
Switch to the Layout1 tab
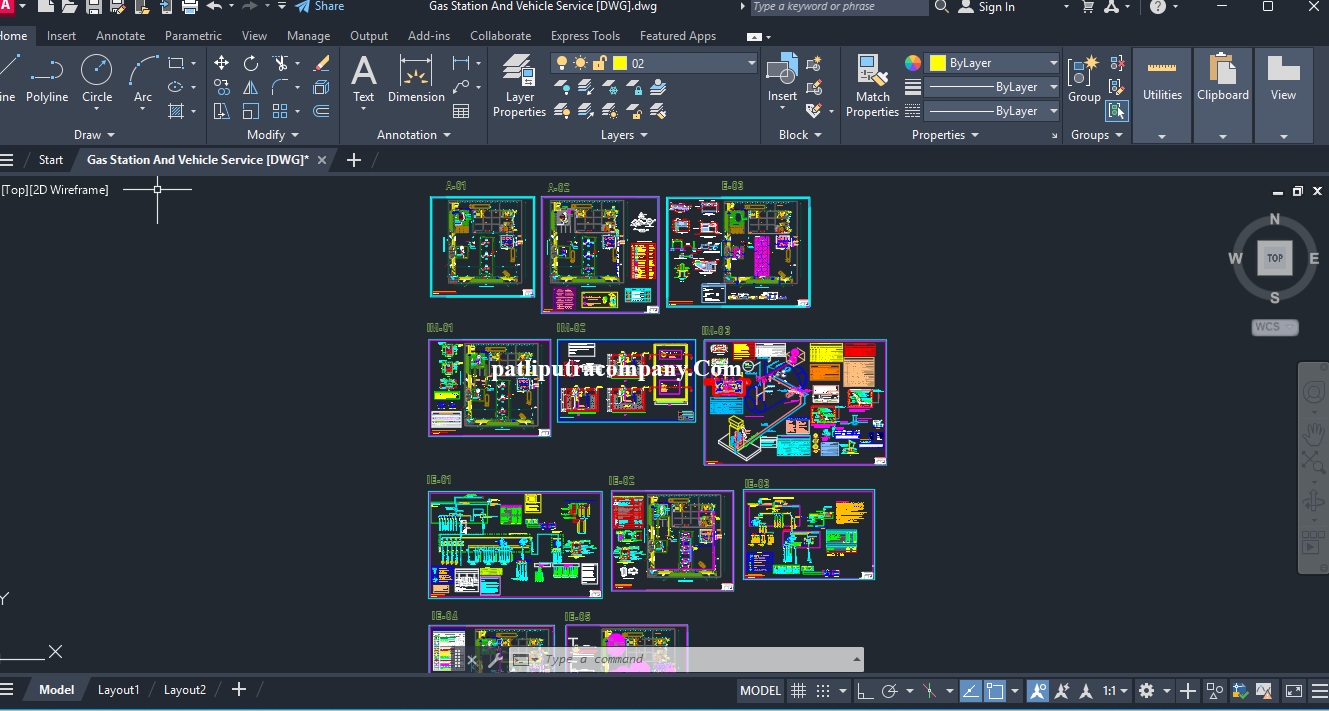coord(118,690)
